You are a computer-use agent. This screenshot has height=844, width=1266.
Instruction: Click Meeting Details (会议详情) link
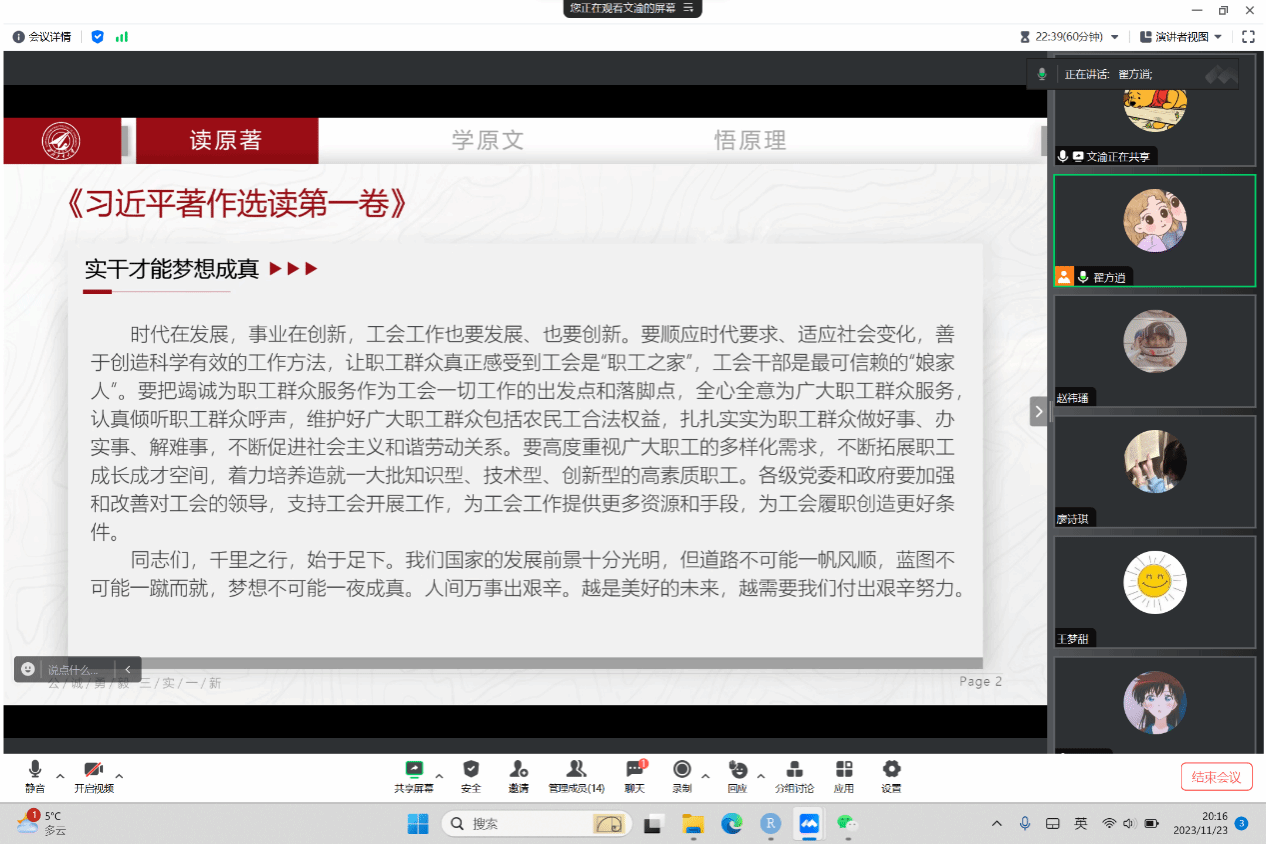(42, 37)
